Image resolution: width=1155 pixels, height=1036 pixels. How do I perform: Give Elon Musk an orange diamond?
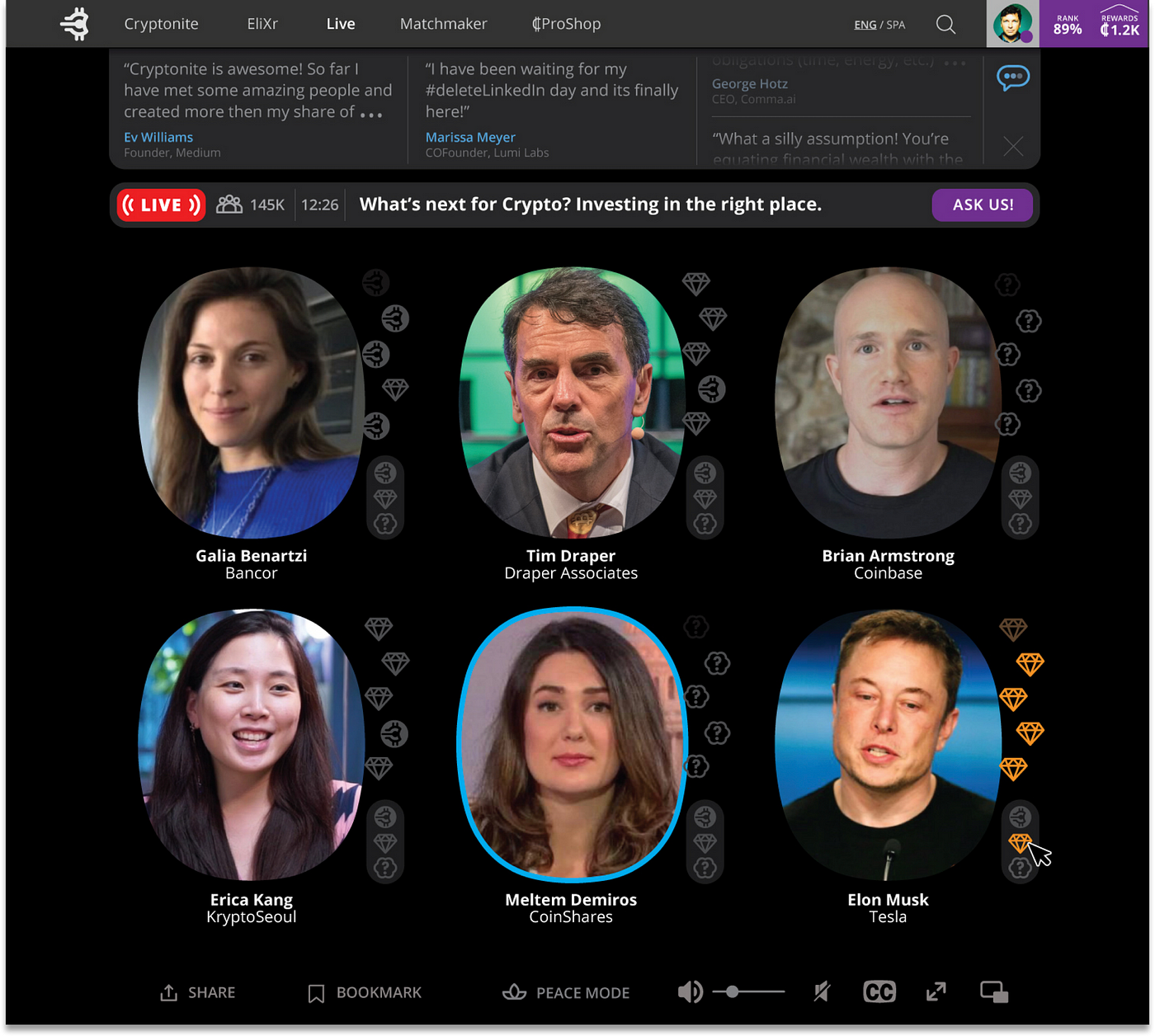1021,843
